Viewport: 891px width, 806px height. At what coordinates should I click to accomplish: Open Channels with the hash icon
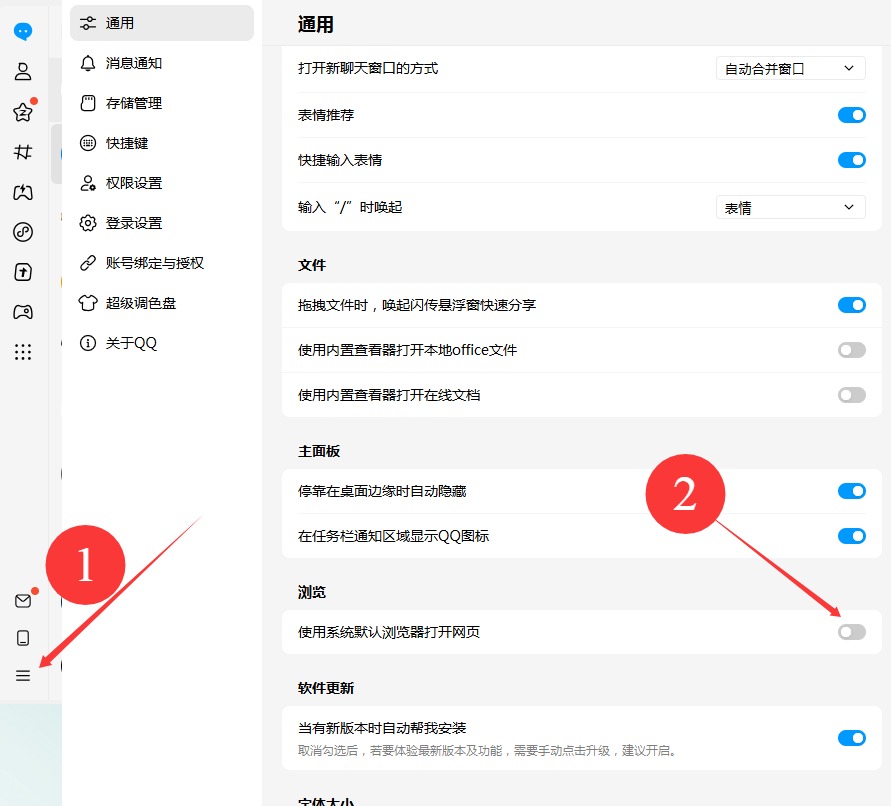(x=23, y=152)
